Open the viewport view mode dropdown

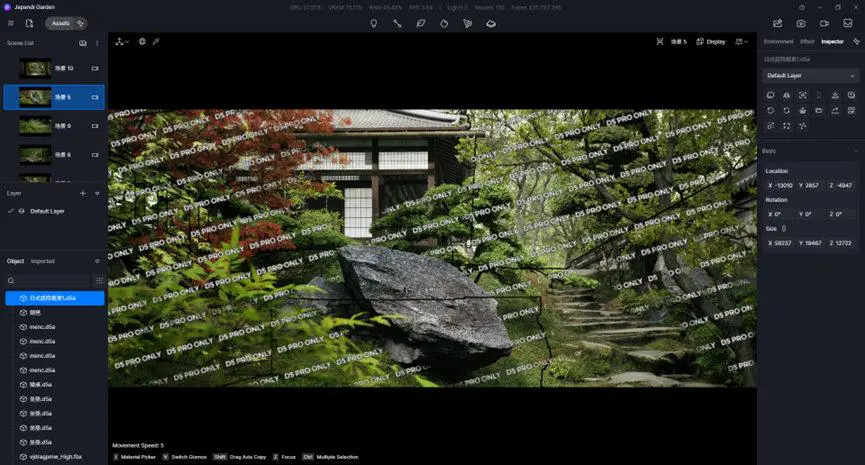741,41
